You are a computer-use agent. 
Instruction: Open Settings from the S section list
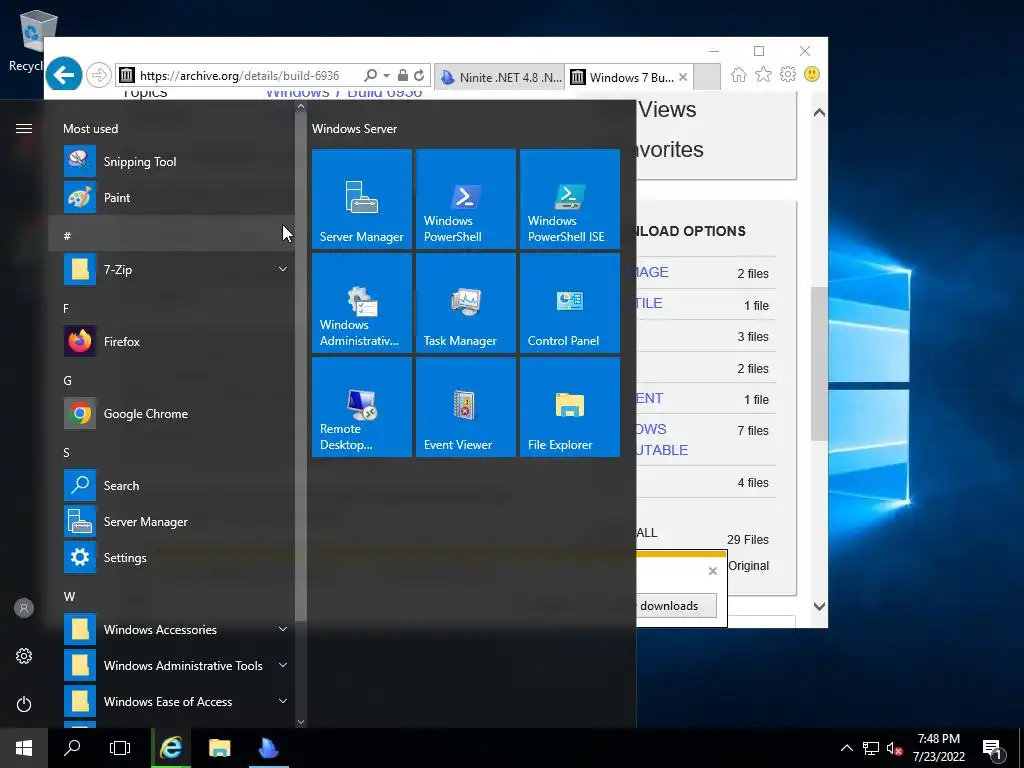(x=172, y=558)
